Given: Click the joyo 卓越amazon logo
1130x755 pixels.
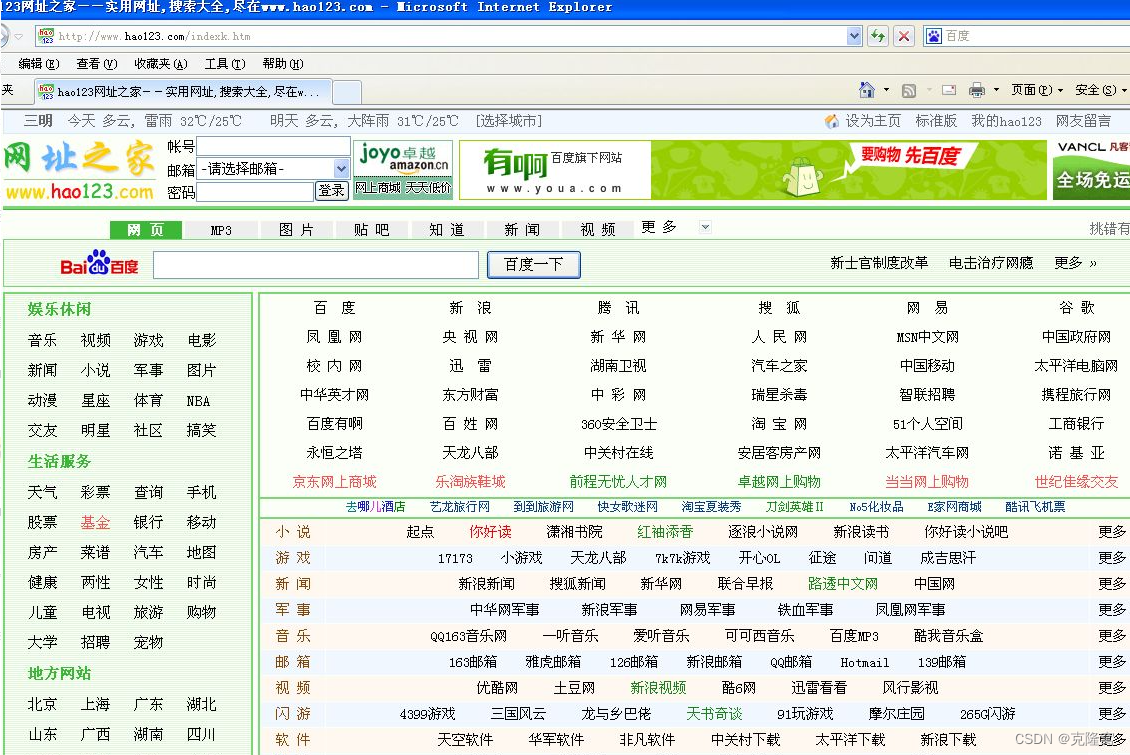Looking at the screenshot, I should coord(403,160).
